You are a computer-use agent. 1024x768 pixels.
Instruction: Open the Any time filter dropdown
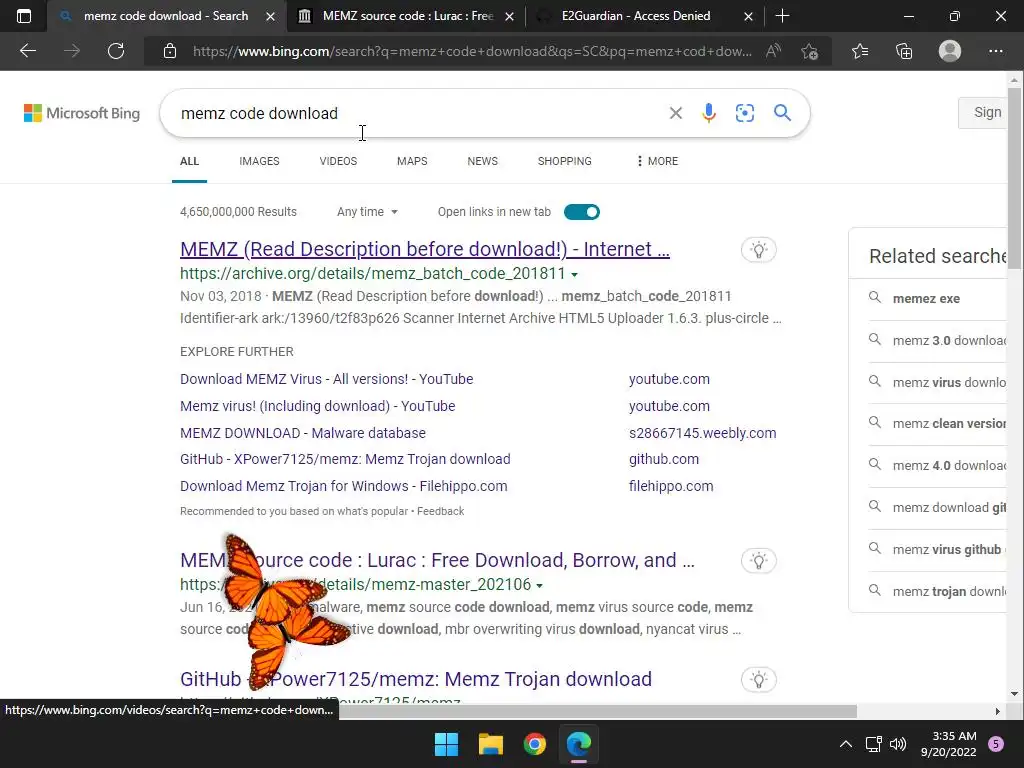click(367, 212)
